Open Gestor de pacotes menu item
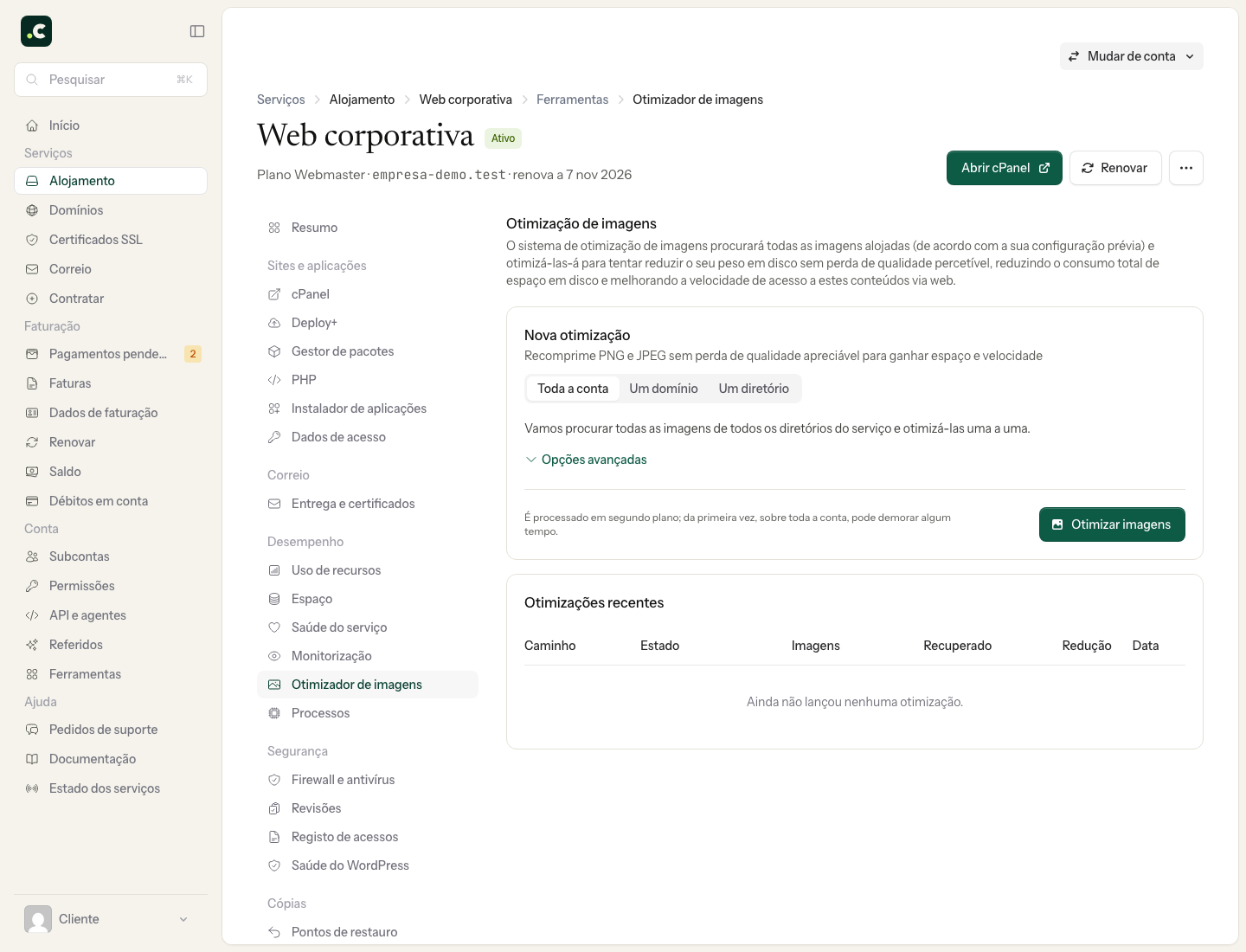The image size is (1246, 952). (368, 351)
